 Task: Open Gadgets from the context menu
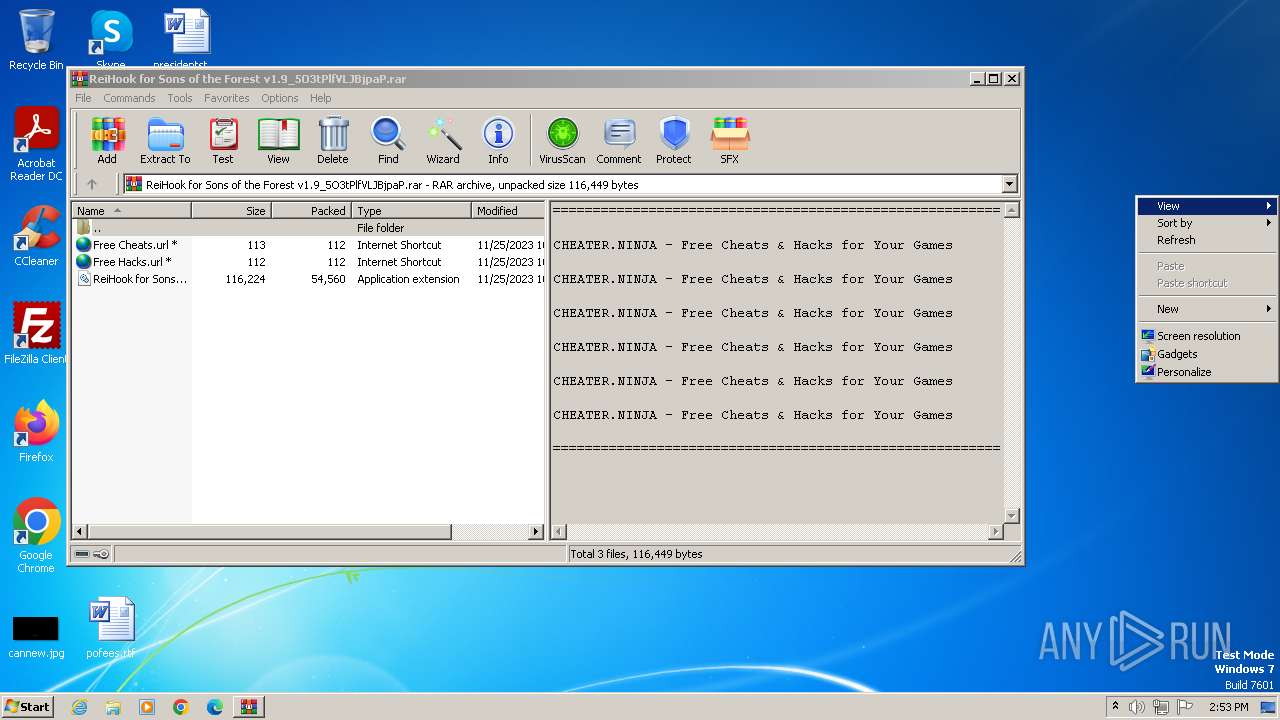pyautogui.click(x=1207, y=354)
